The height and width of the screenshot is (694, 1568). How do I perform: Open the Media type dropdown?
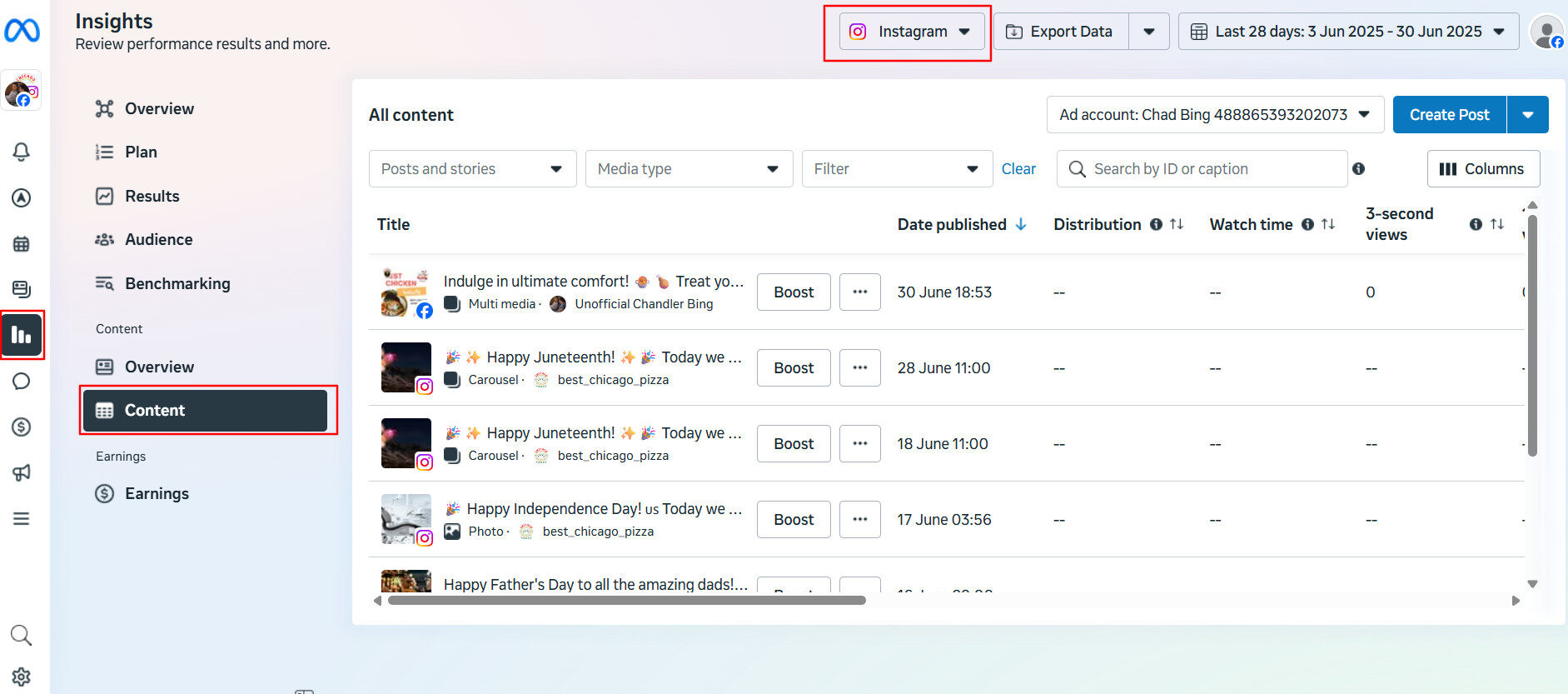pos(689,169)
